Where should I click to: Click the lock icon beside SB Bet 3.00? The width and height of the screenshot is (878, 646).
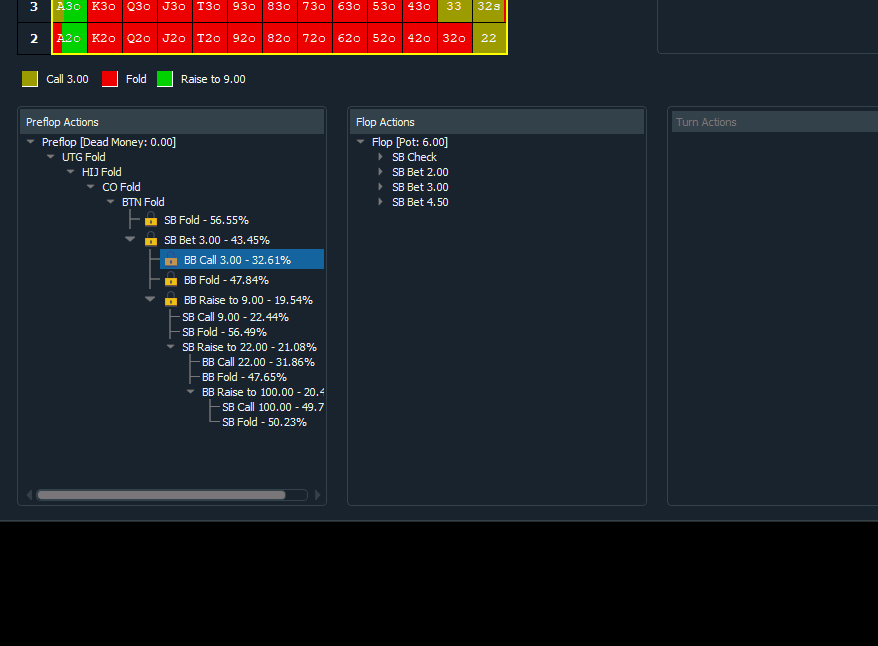click(151, 240)
